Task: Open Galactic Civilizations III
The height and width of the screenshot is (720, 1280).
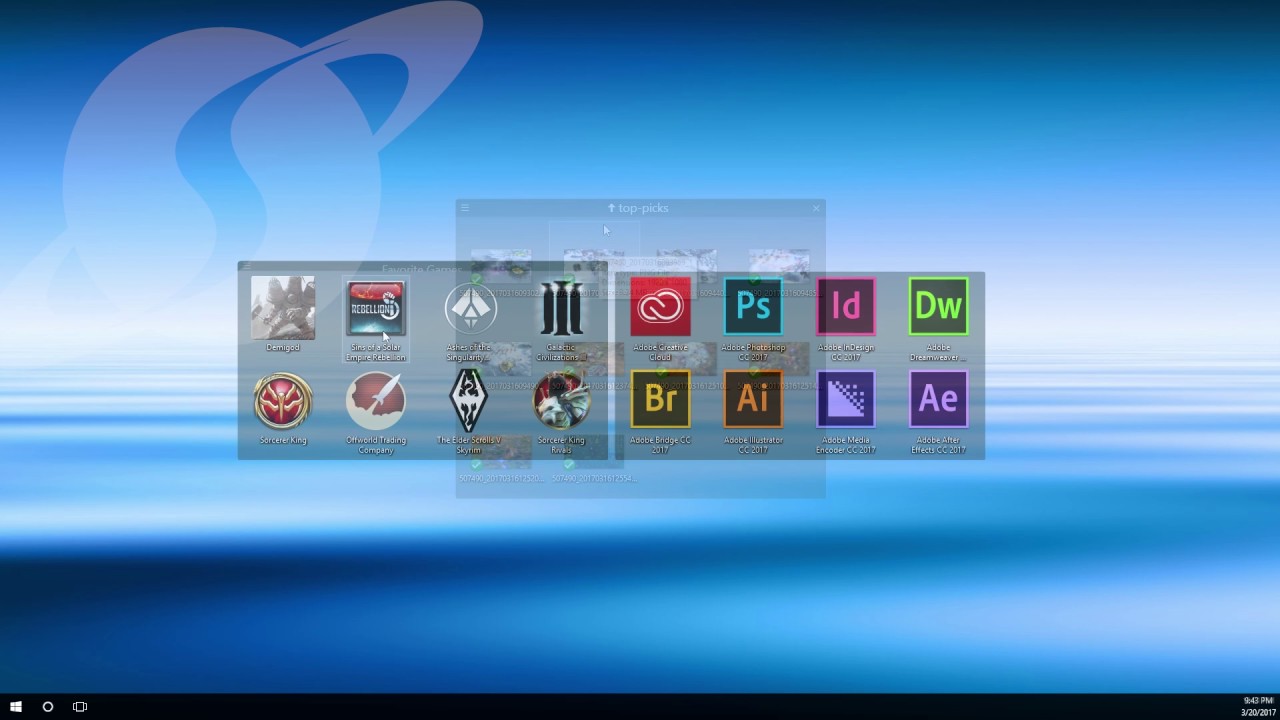Action: click(562, 308)
